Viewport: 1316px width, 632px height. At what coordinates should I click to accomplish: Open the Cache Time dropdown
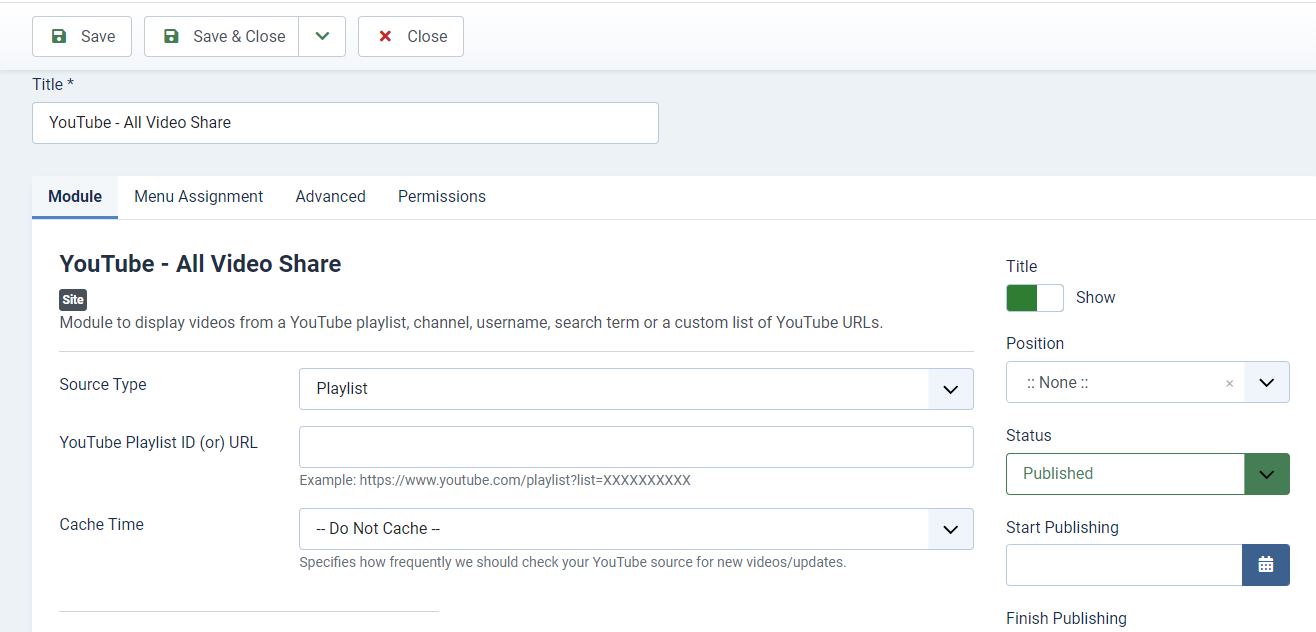pyautogui.click(x=636, y=529)
